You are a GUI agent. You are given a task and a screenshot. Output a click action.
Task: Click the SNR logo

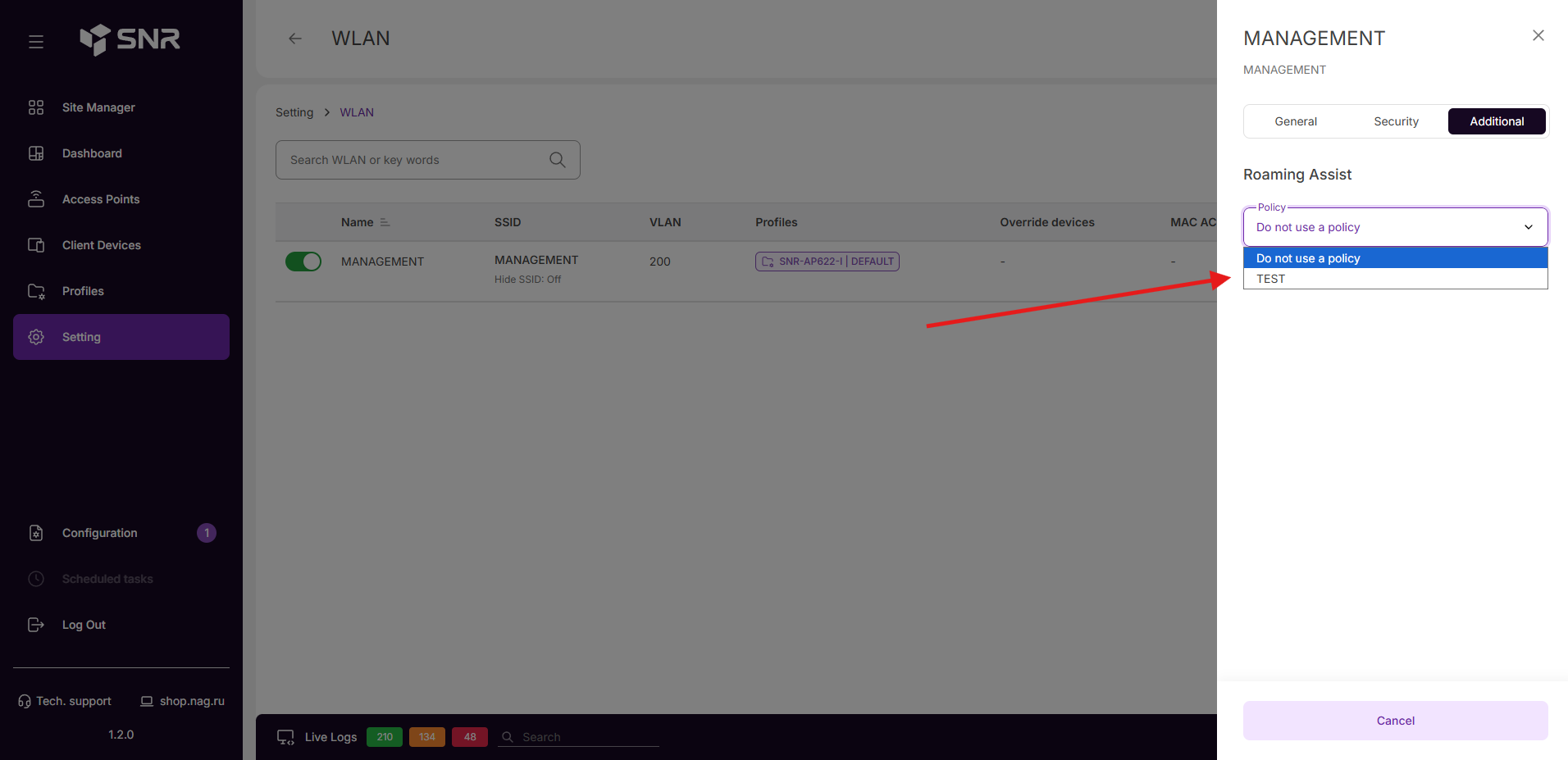coord(130,39)
